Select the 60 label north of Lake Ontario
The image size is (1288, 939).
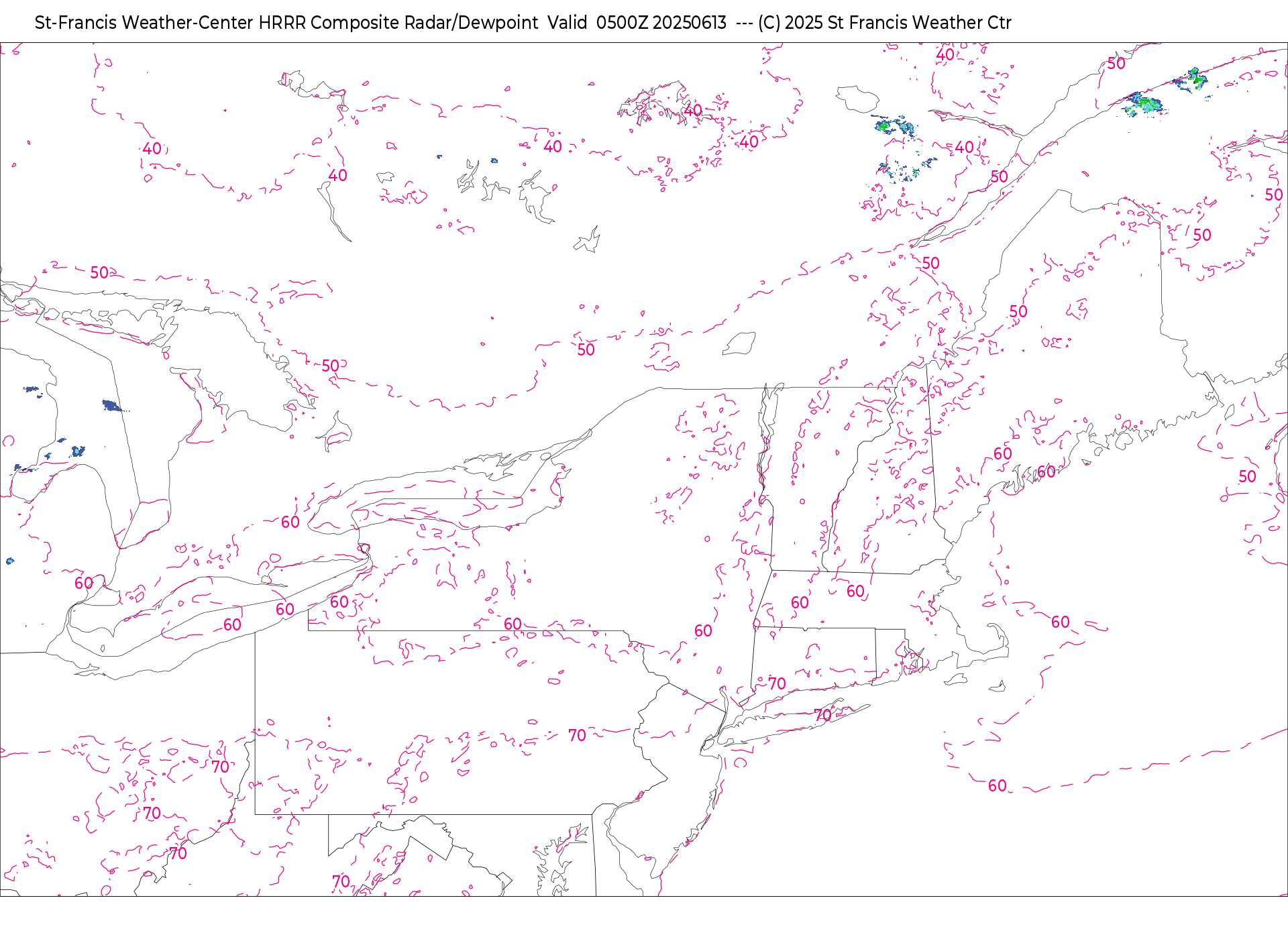click(290, 522)
